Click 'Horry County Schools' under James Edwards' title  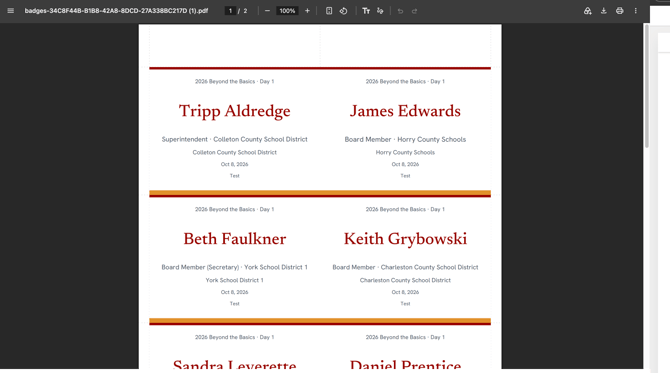click(405, 153)
